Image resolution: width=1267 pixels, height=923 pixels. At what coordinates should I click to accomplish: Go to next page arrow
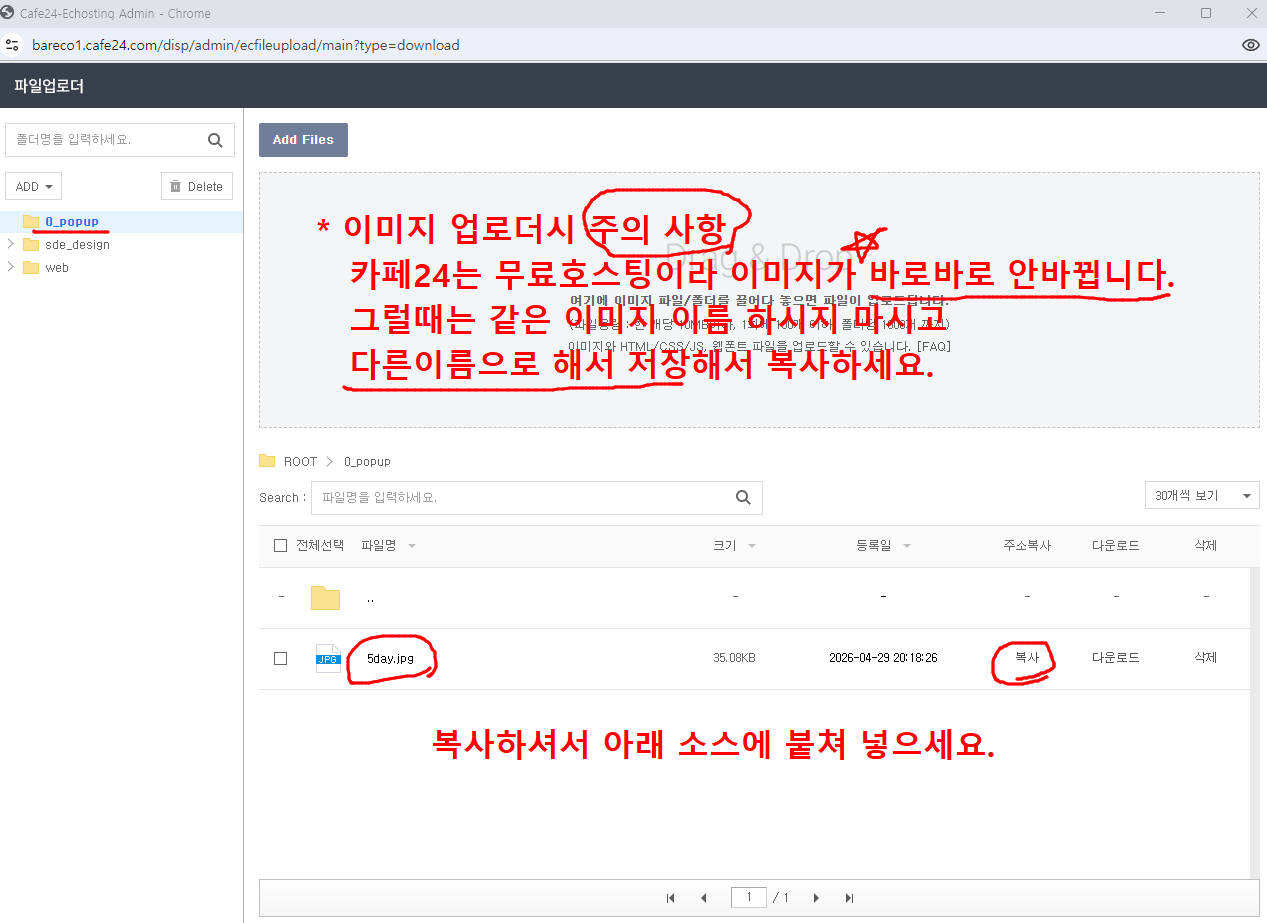point(817,898)
